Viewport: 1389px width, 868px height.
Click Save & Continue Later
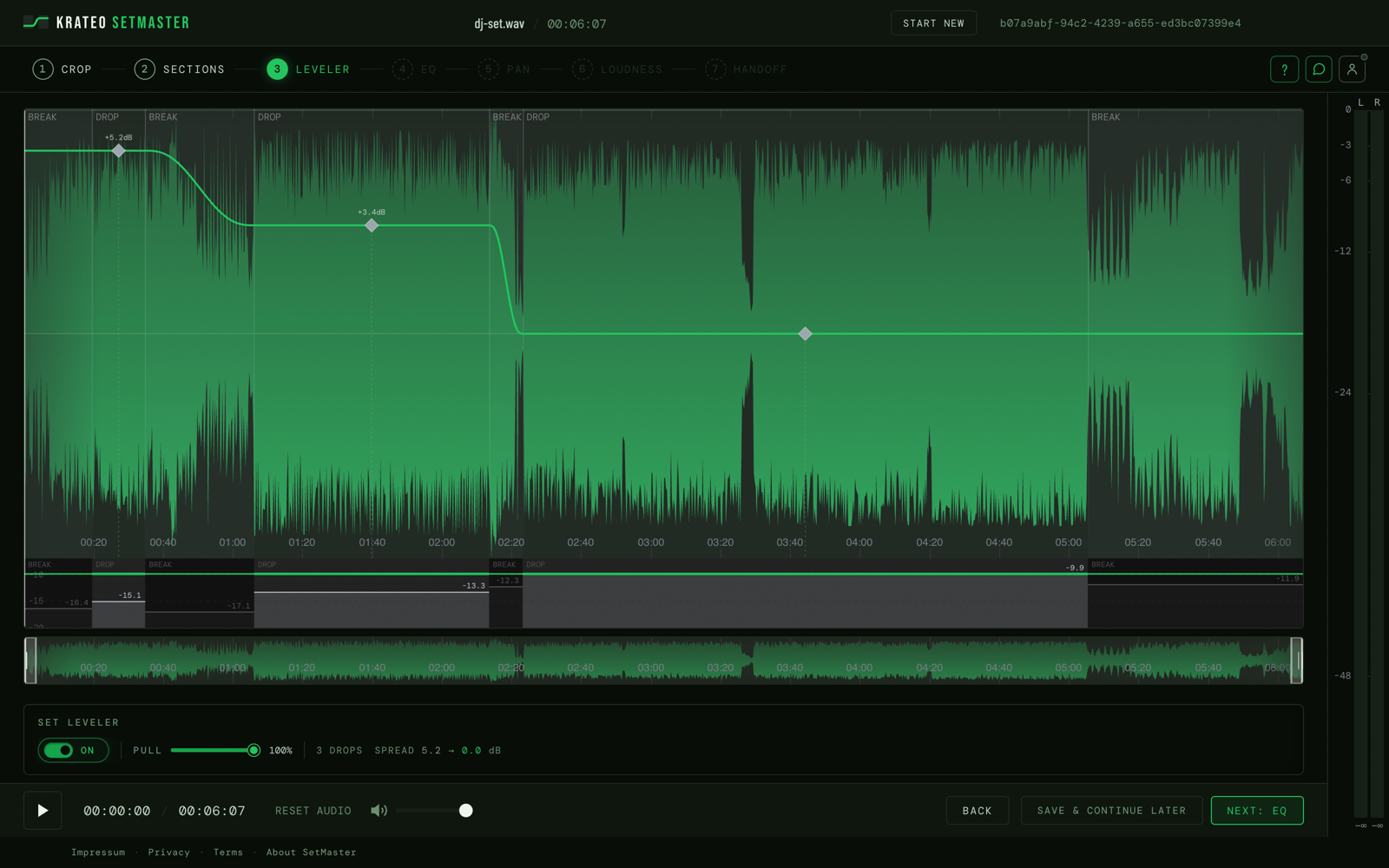(x=1111, y=811)
